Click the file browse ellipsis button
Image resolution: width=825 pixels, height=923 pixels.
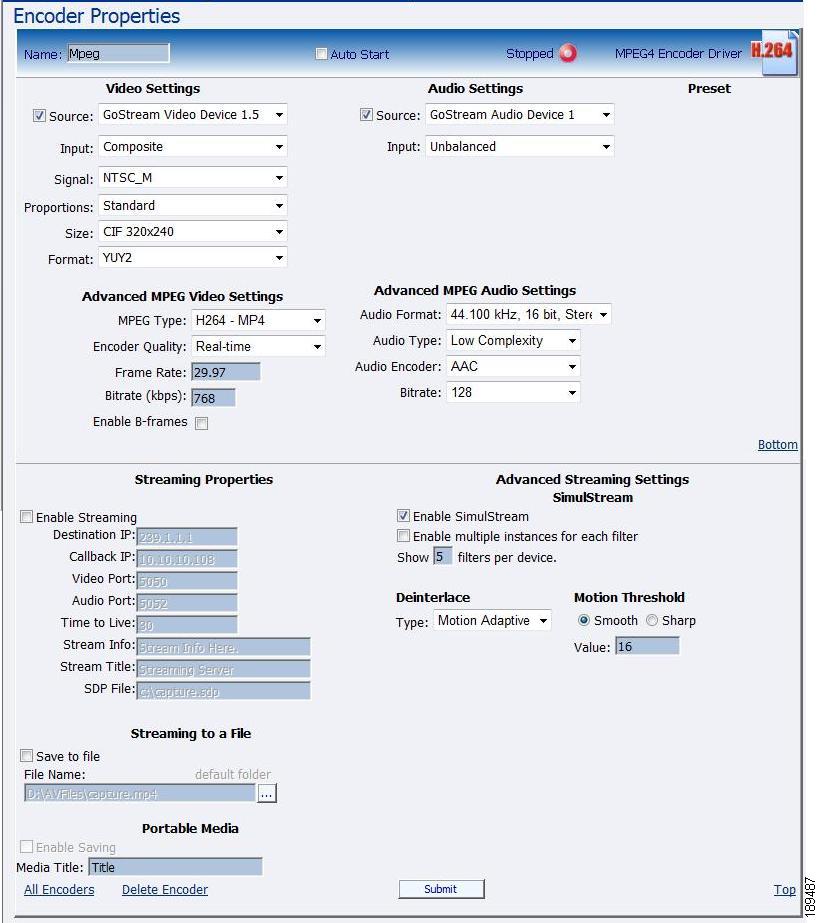(267, 793)
